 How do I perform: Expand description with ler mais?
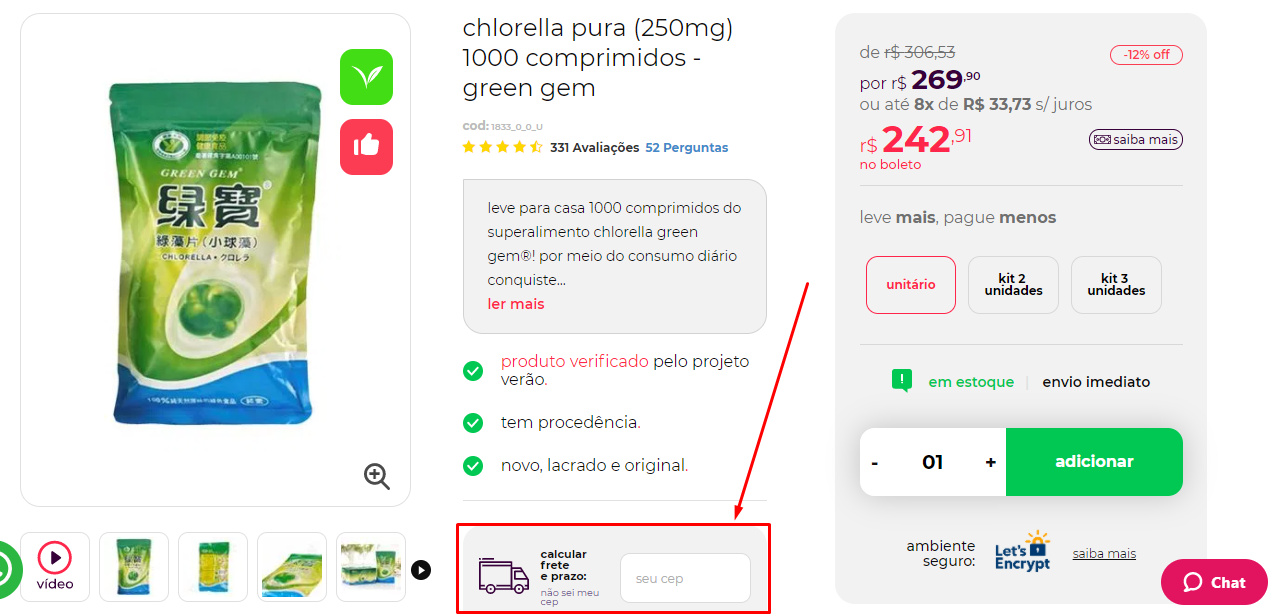pyautogui.click(x=516, y=304)
